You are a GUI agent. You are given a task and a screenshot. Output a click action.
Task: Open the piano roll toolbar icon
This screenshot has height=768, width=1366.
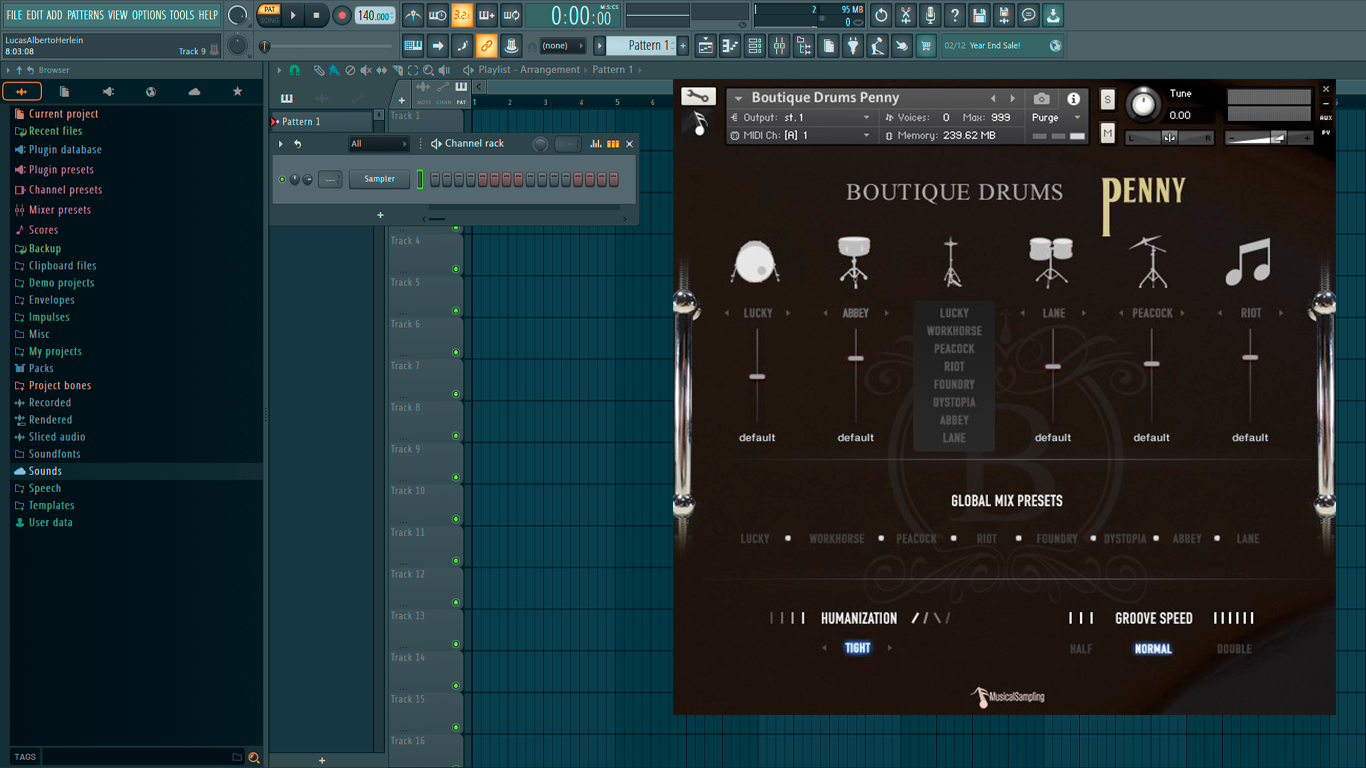730,45
